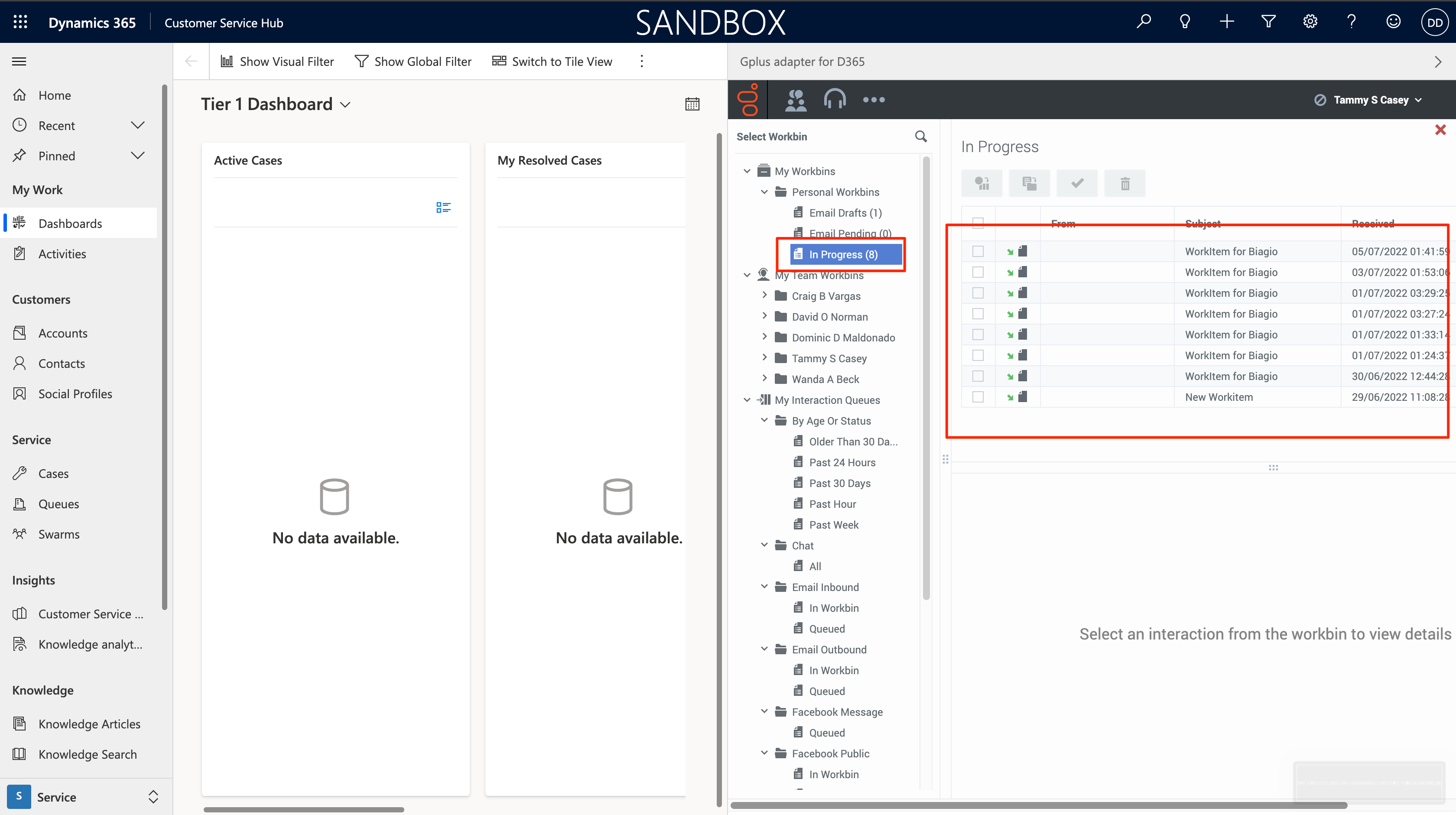Expand the Wanda A Beck folder
The image size is (1456, 815).
[x=764, y=378]
